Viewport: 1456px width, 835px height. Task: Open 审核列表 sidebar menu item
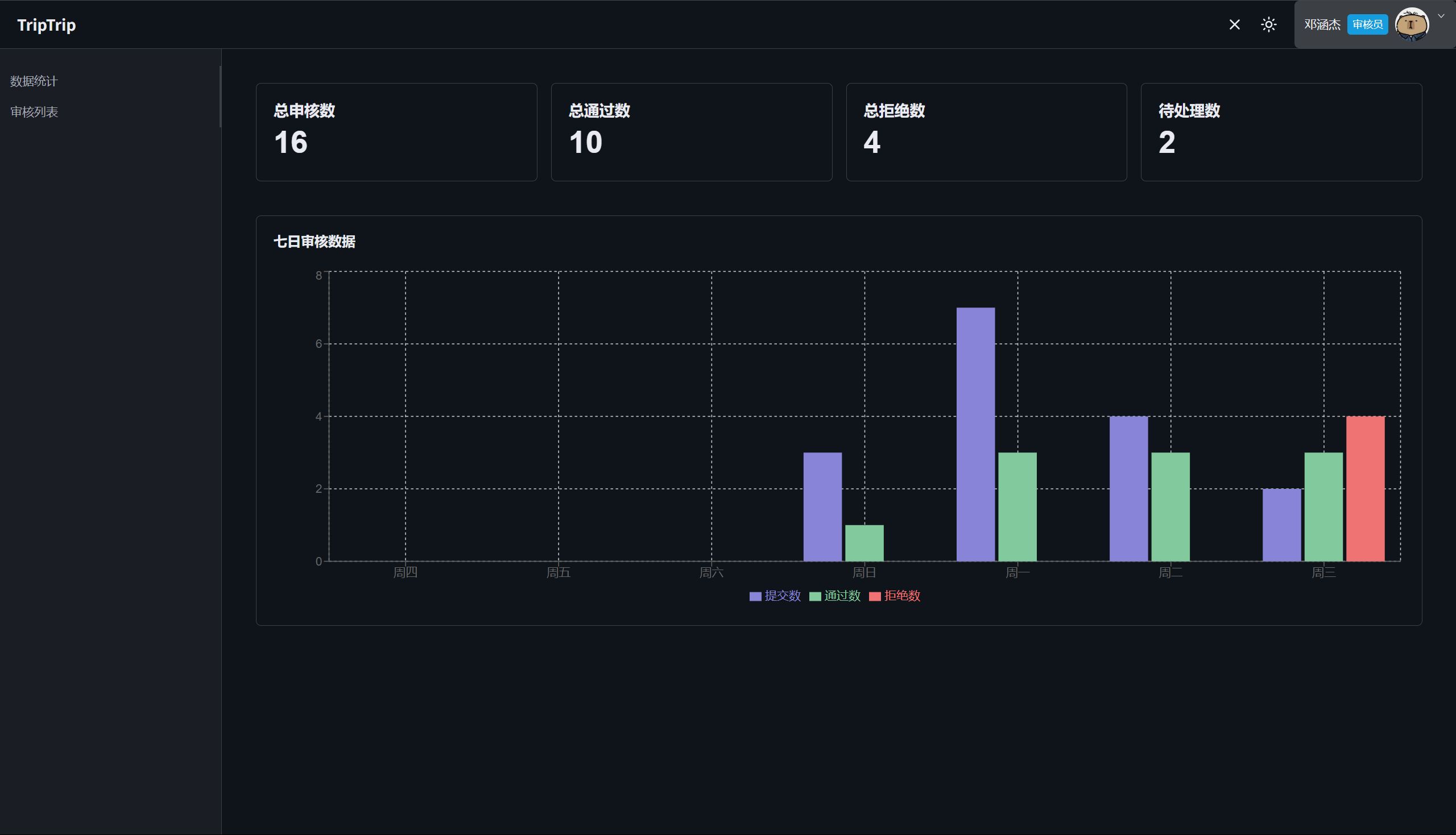tap(34, 112)
